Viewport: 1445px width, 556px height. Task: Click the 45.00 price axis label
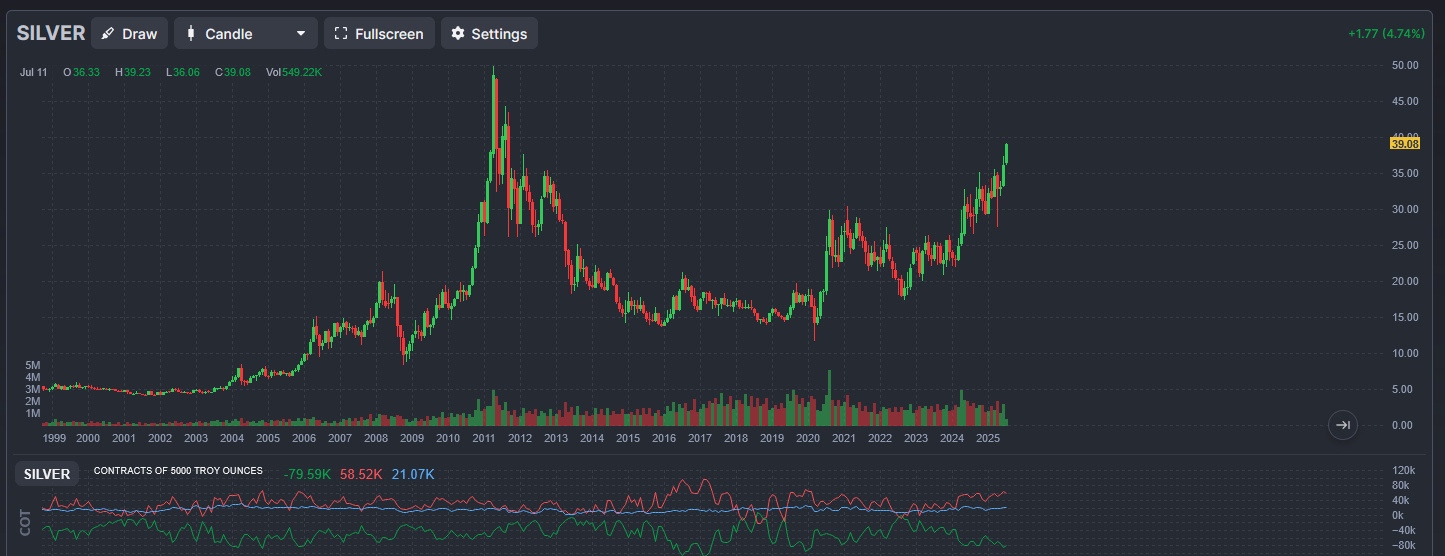[1405, 101]
